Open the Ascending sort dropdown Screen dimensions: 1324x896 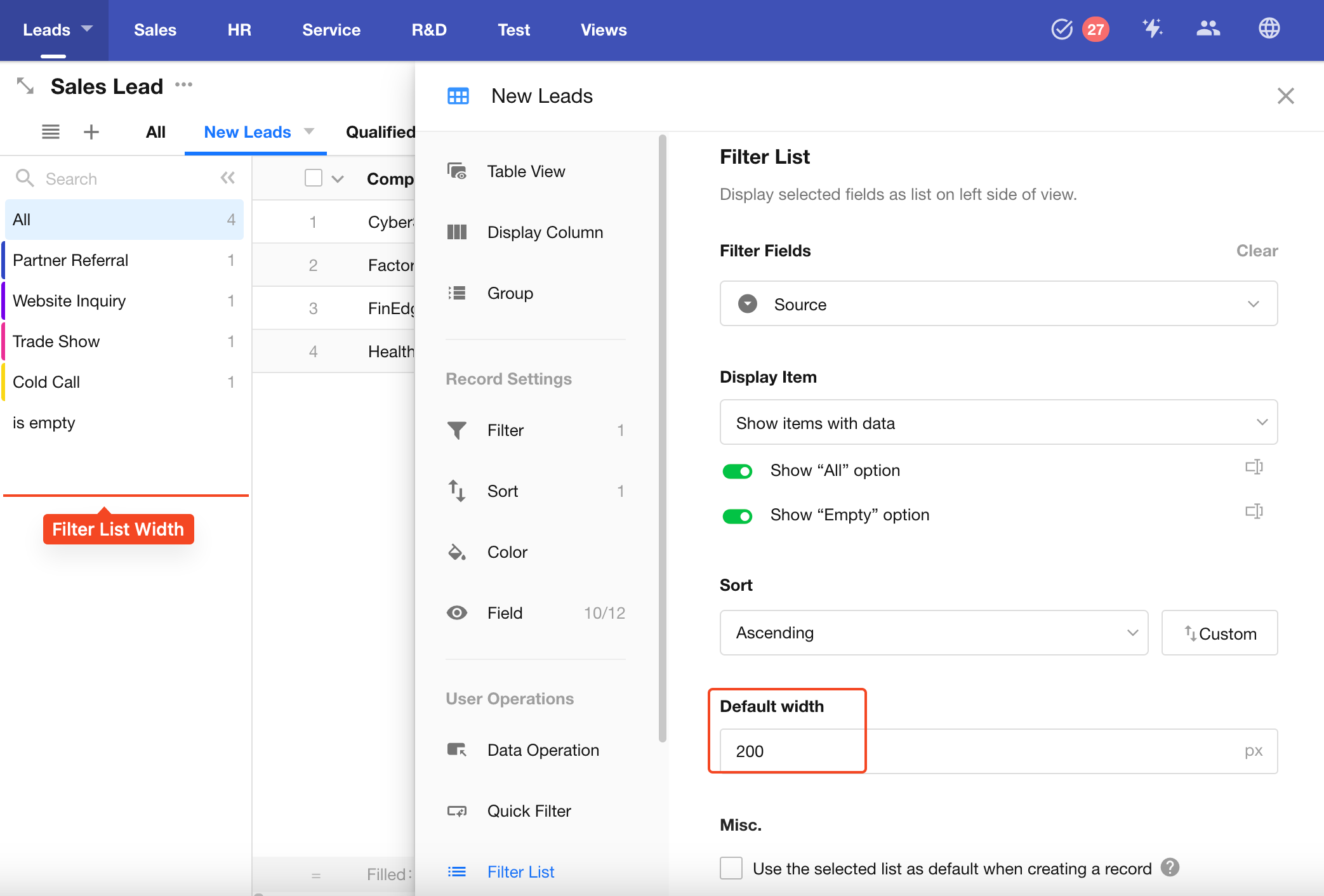[933, 633]
